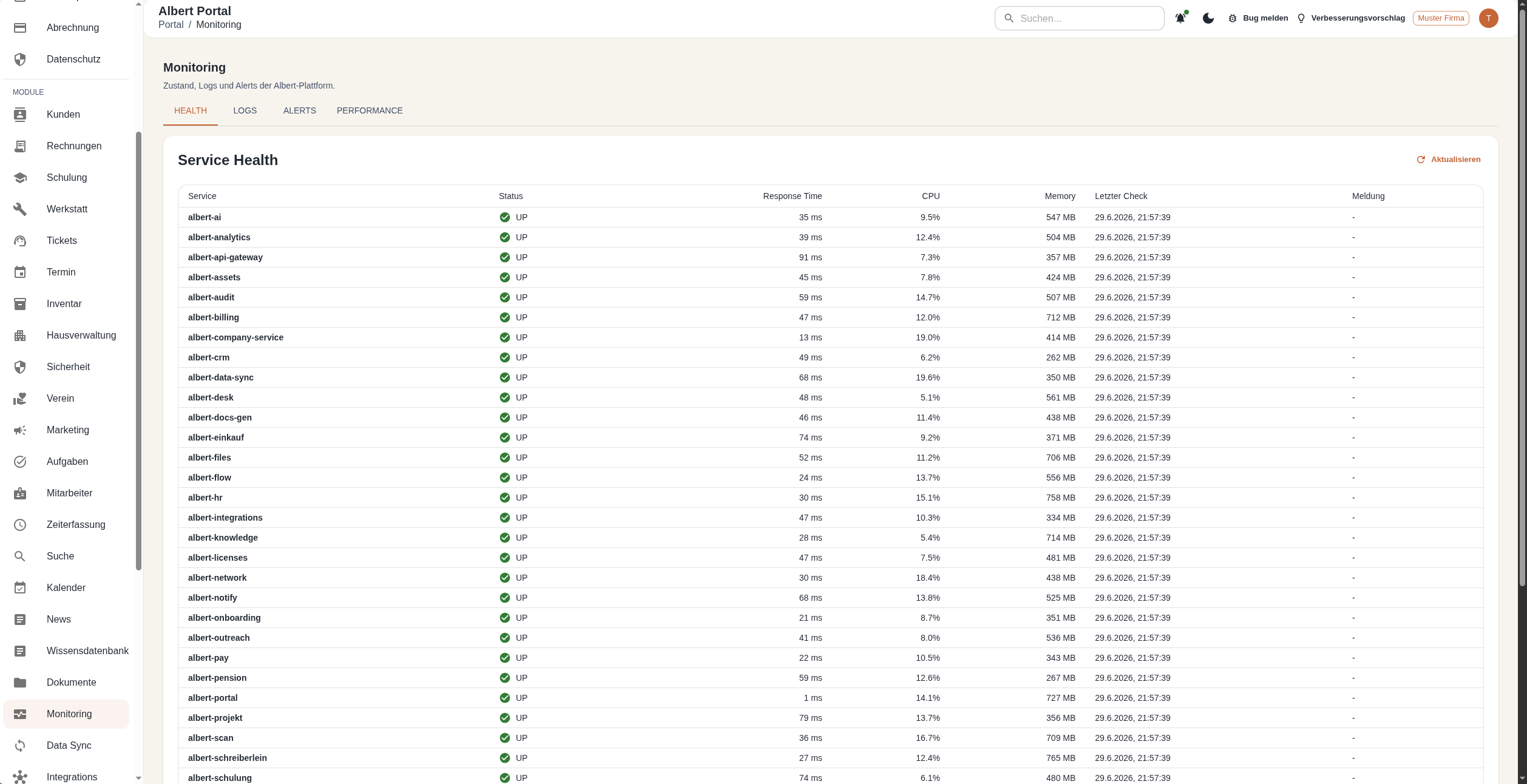Click the page vertical scrollbar
Screen dimensions: 1527x784
(1522, 297)
